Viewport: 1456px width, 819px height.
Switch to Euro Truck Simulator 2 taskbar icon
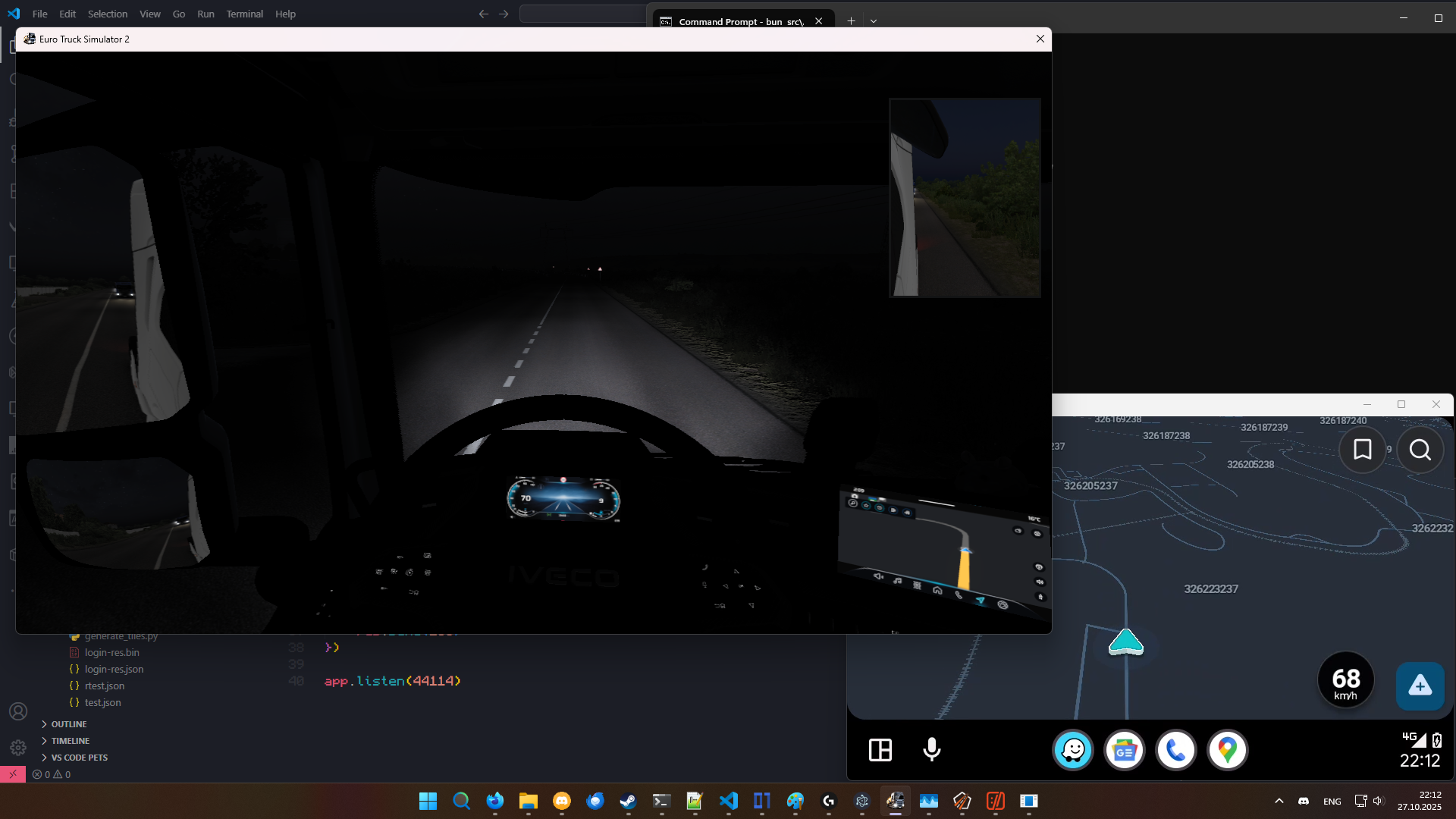(895, 801)
